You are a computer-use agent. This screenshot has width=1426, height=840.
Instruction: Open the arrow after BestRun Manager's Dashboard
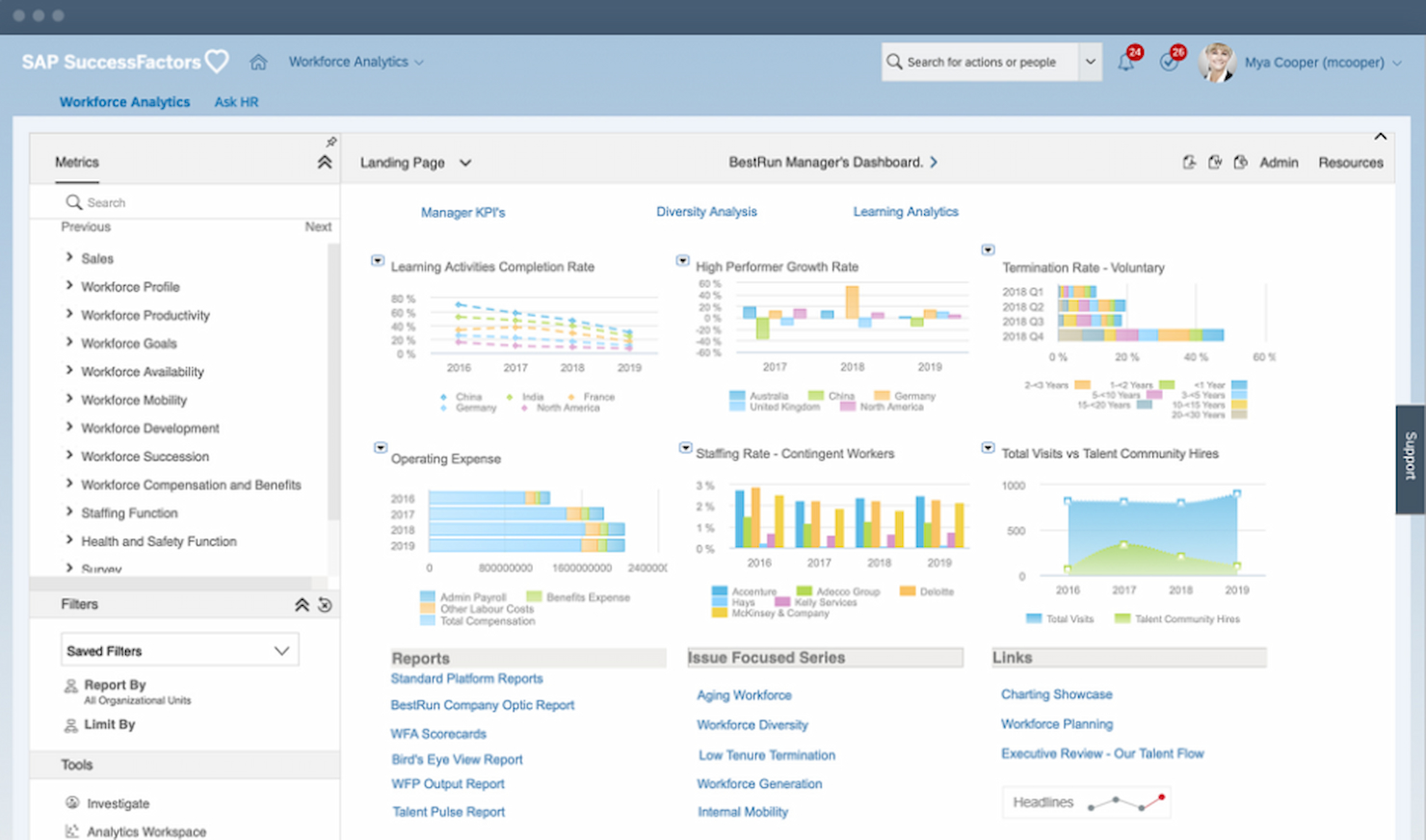pos(934,162)
